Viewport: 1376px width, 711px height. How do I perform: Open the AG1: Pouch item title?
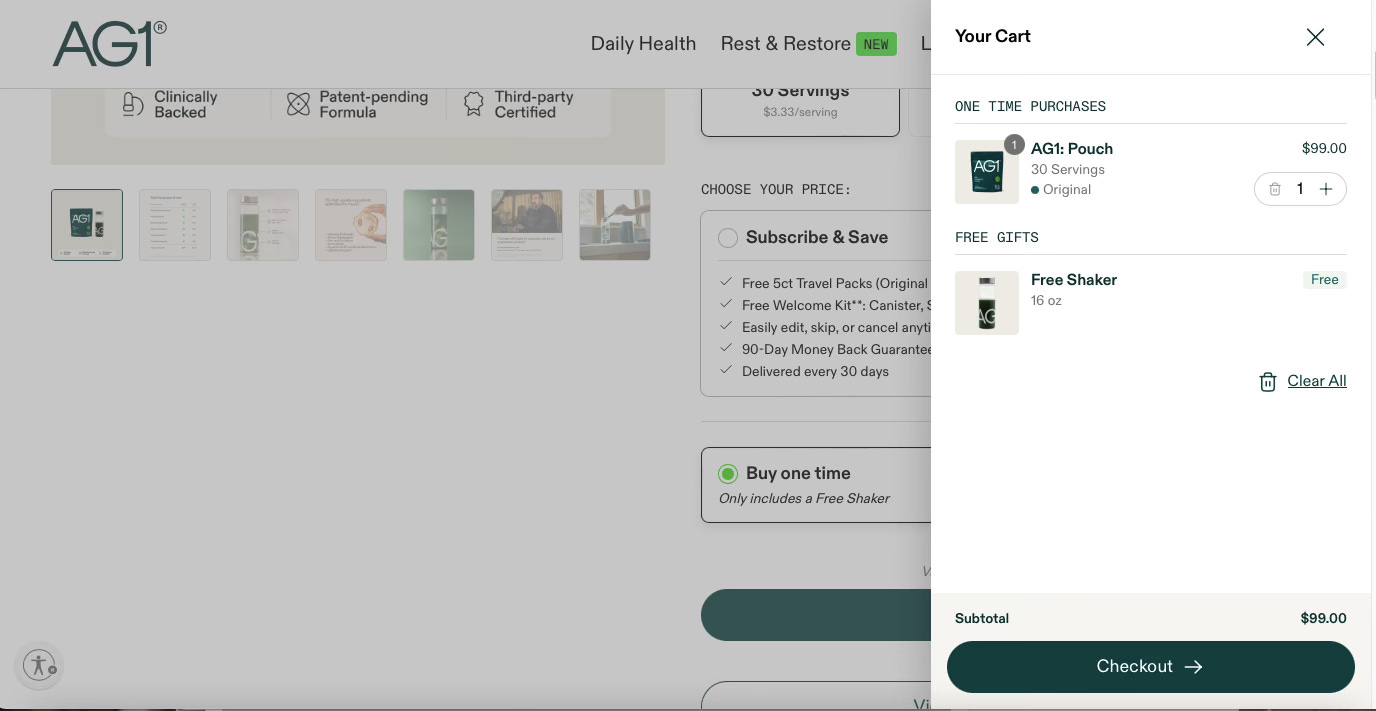pos(1072,148)
